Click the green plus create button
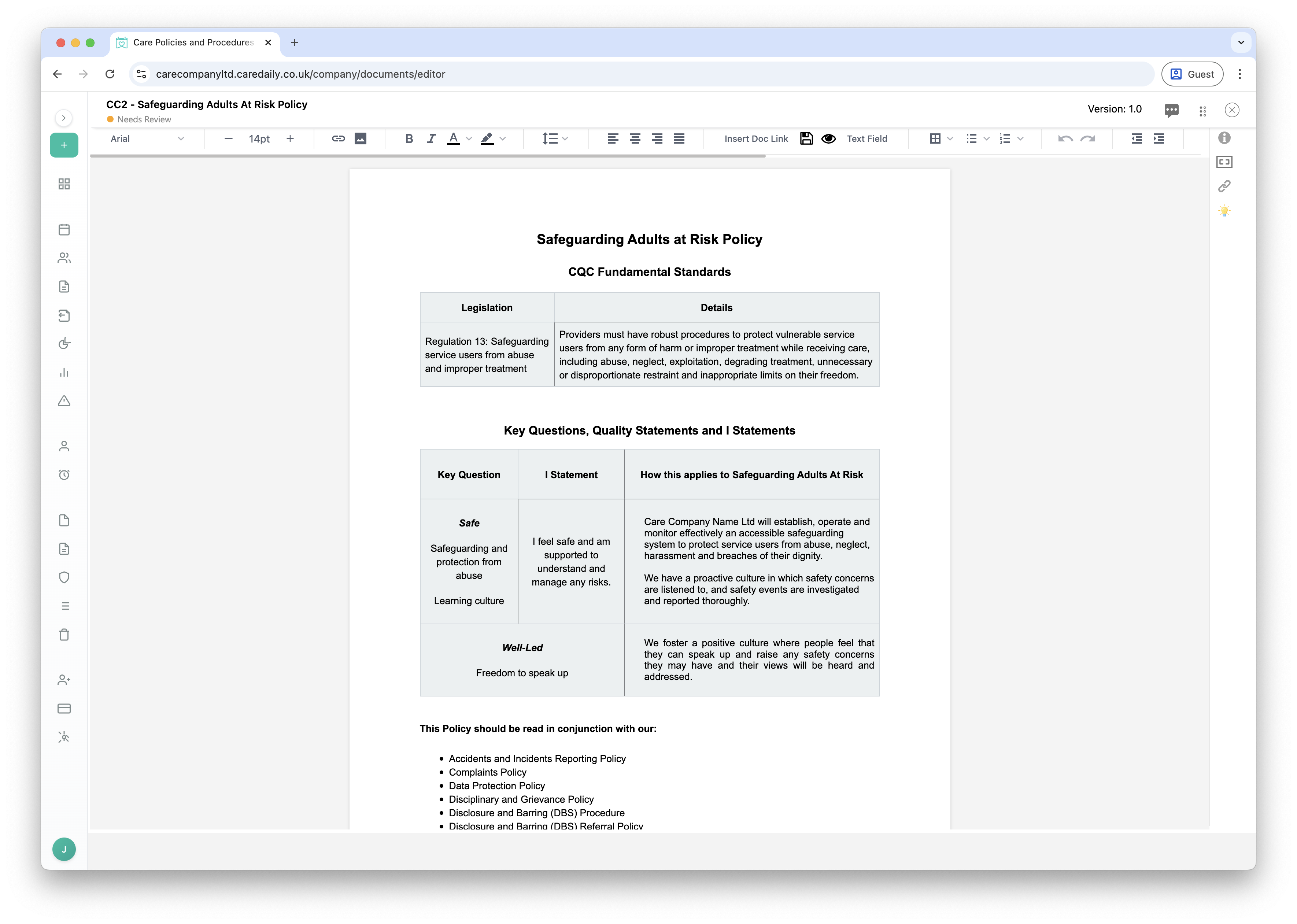Screen dimensions: 1297x924 [x=64, y=145]
